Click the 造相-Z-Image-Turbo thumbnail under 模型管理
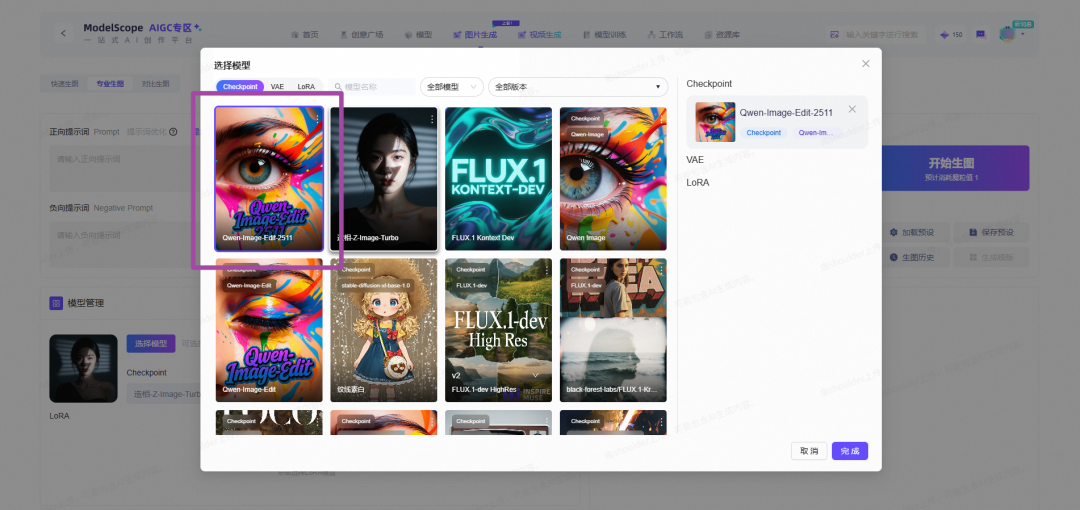Screen dimensions: 1080x510 (x=83, y=369)
